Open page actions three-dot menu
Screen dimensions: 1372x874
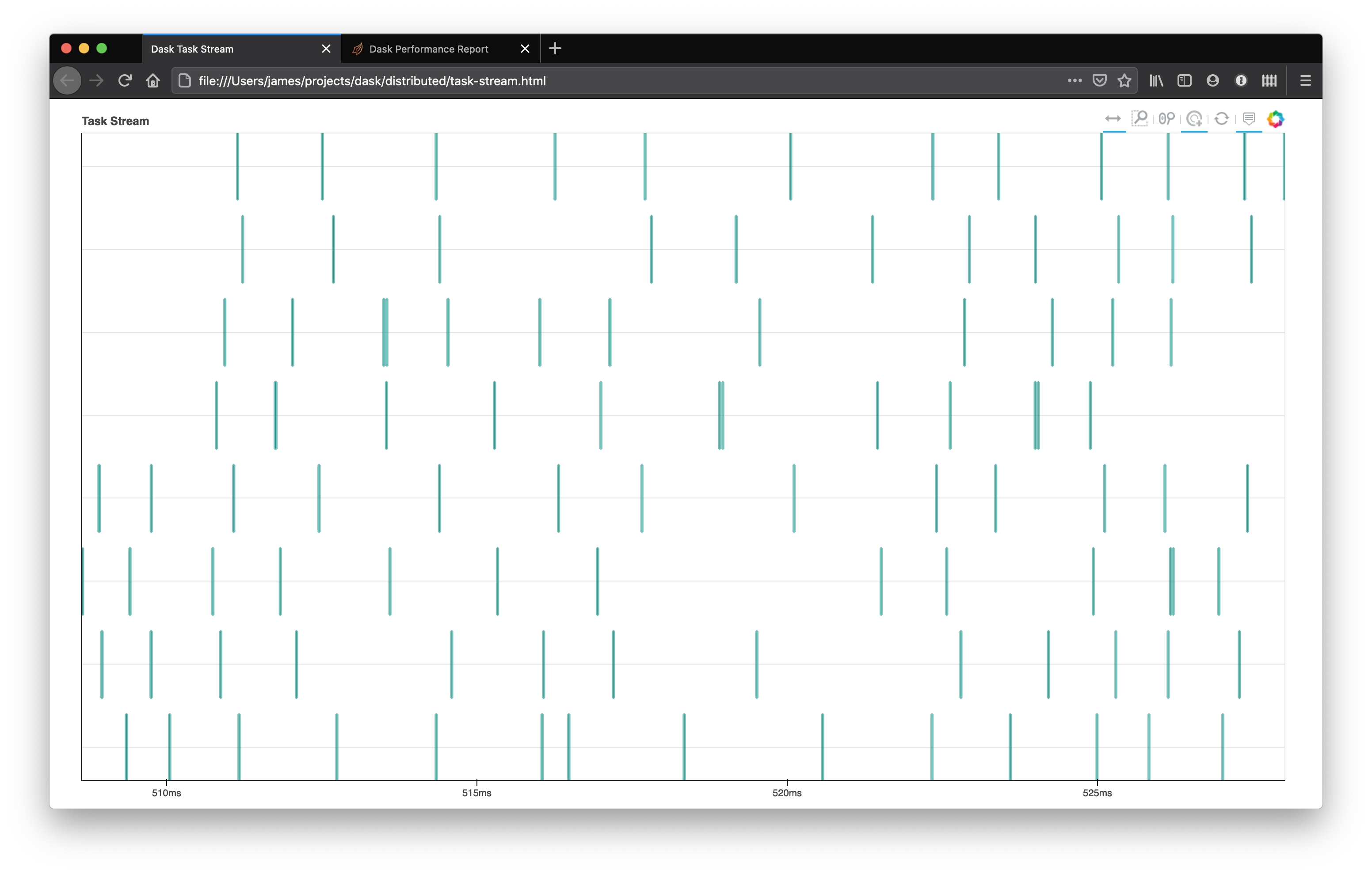pyautogui.click(x=1075, y=81)
